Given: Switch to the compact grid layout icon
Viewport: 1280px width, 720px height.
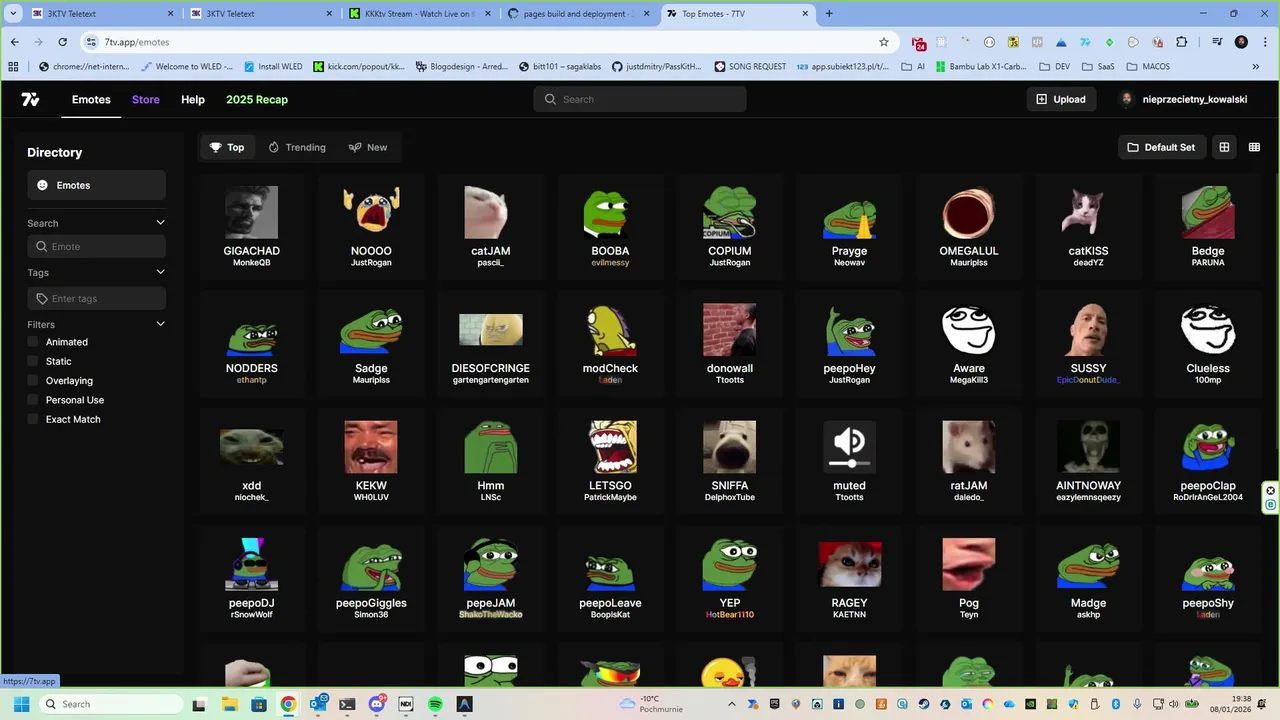Looking at the screenshot, I should pos(1254,147).
